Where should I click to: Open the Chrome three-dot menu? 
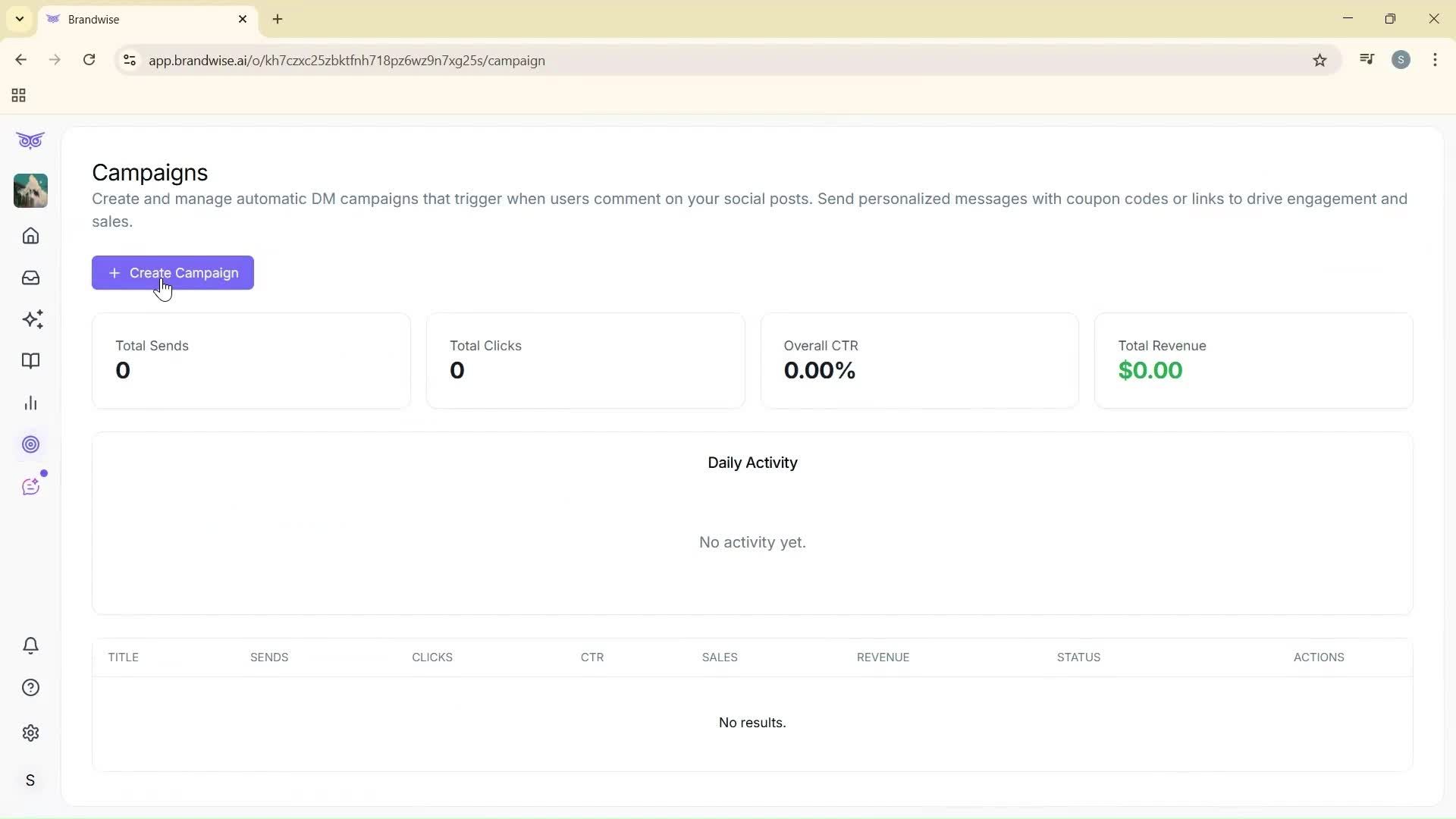click(x=1436, y=60)
